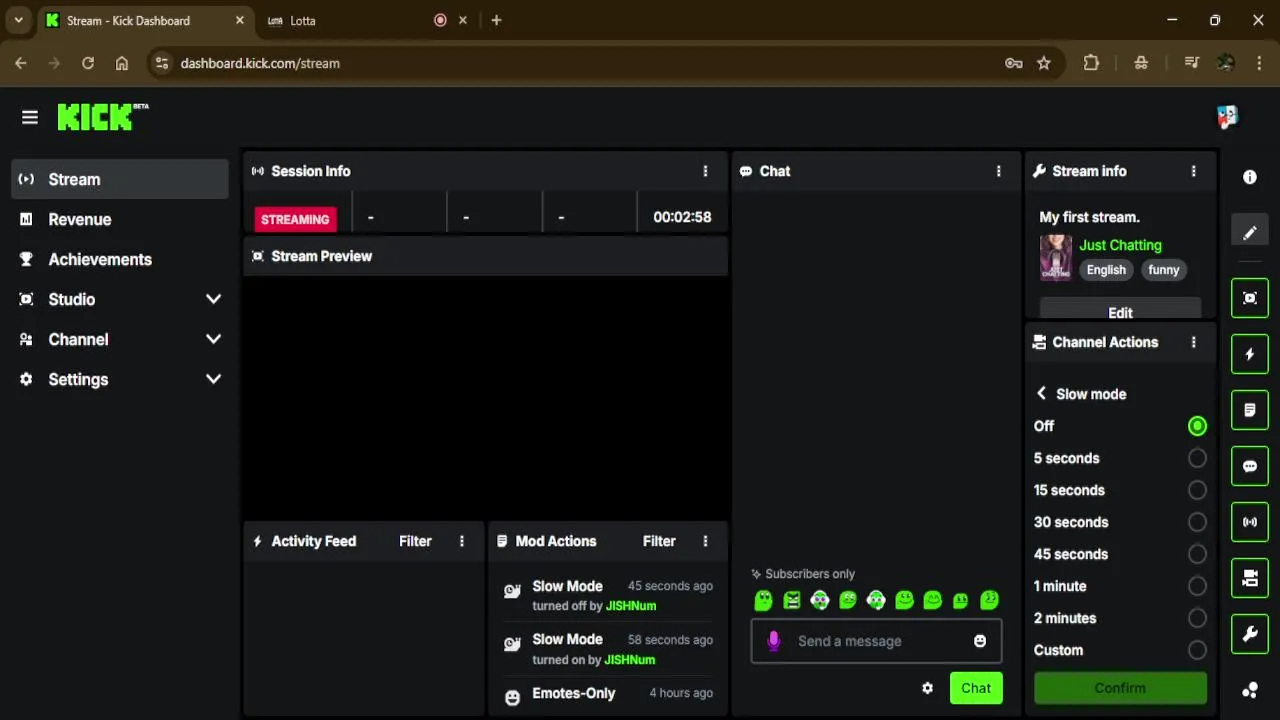The image size is (1280, 720).
Task: Open Mod Actions Filter dropdown
Action: [659, 541]
